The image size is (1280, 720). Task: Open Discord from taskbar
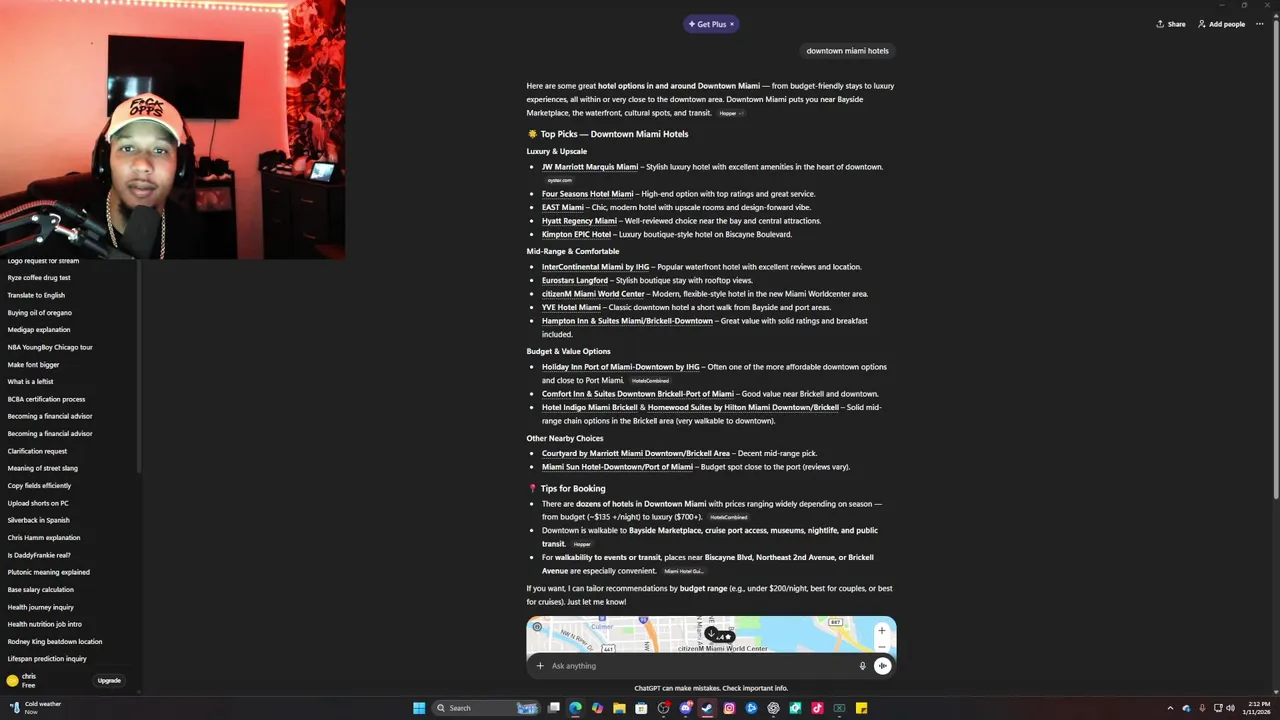685,708
